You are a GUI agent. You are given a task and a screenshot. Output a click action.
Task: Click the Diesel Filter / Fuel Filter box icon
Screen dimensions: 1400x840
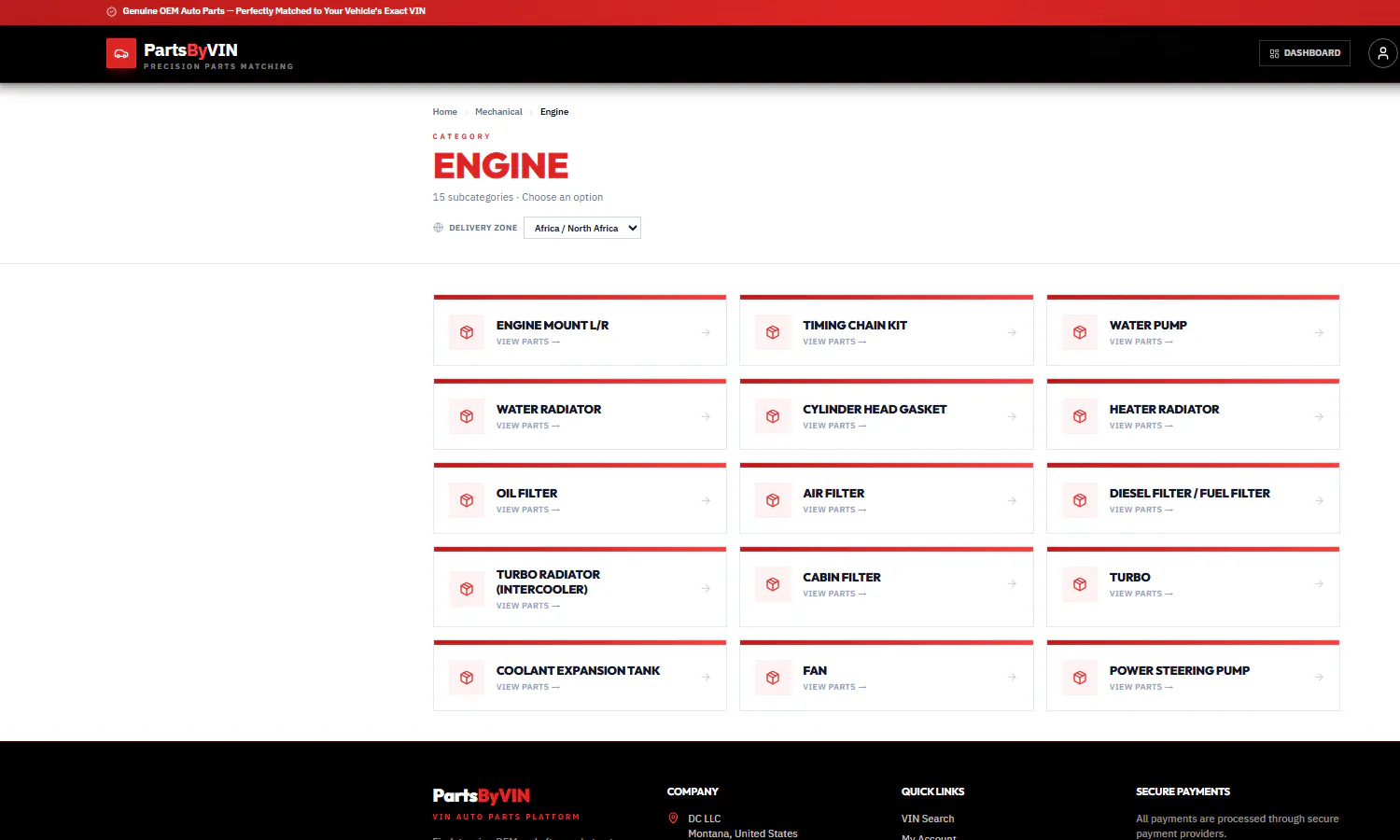pyautogui.click(x=1080, y=500)
